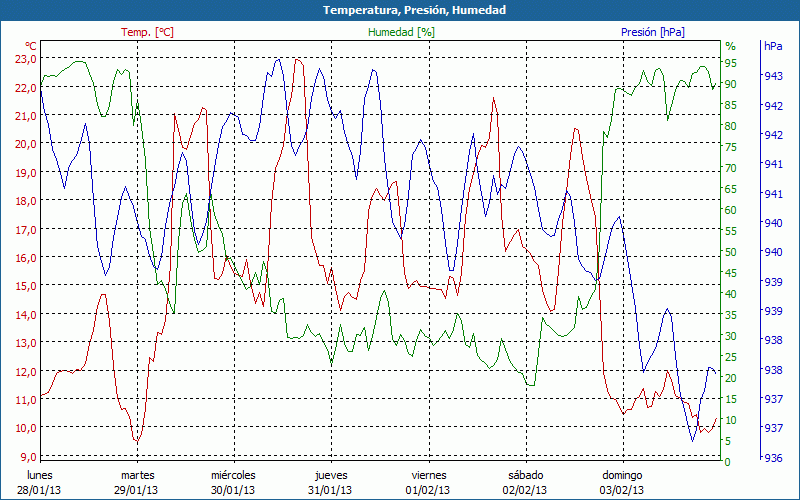Click the chart title Temperatura, Presión, Humedad
This screenshot has width=800, height=500.
(400, 10)
